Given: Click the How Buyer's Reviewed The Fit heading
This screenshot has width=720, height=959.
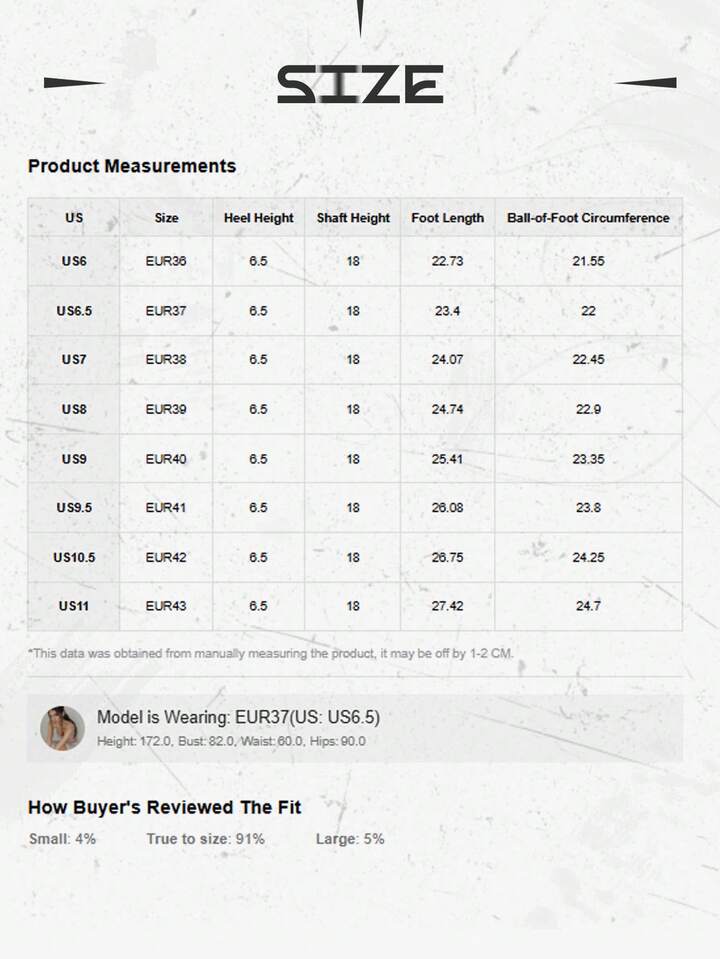Looking at the screenshot, I should 164,807.
